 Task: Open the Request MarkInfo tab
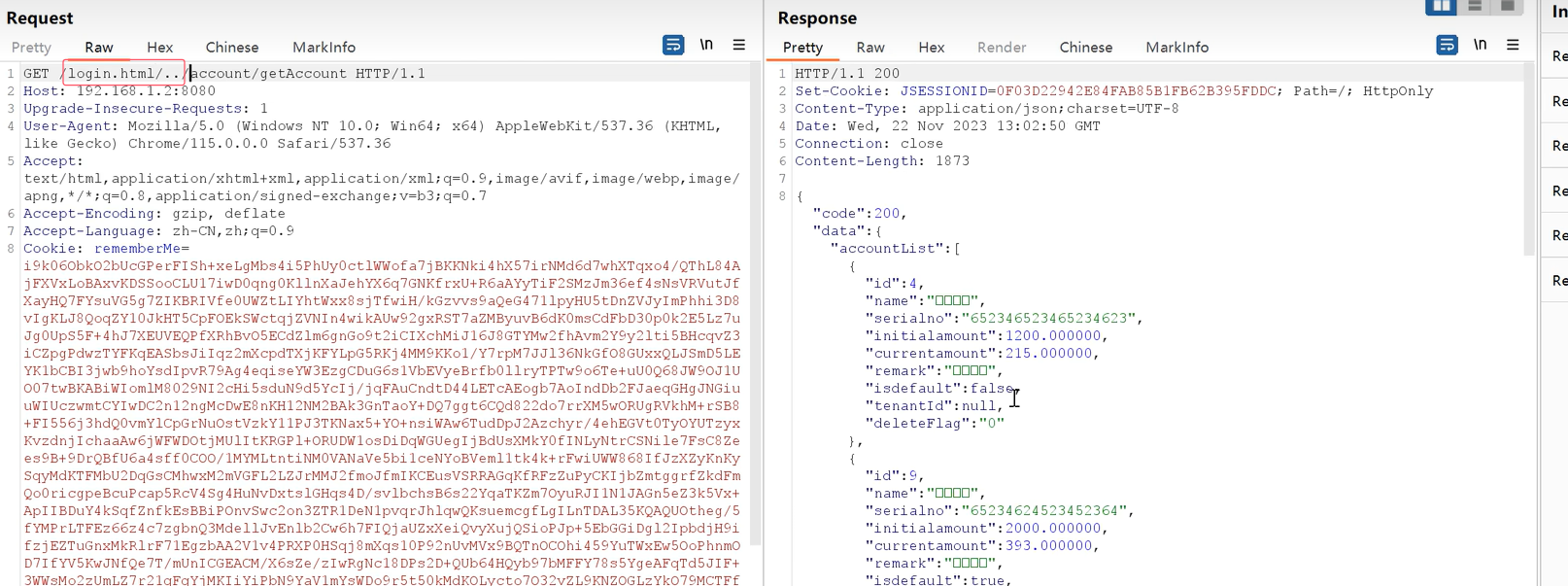324,48
